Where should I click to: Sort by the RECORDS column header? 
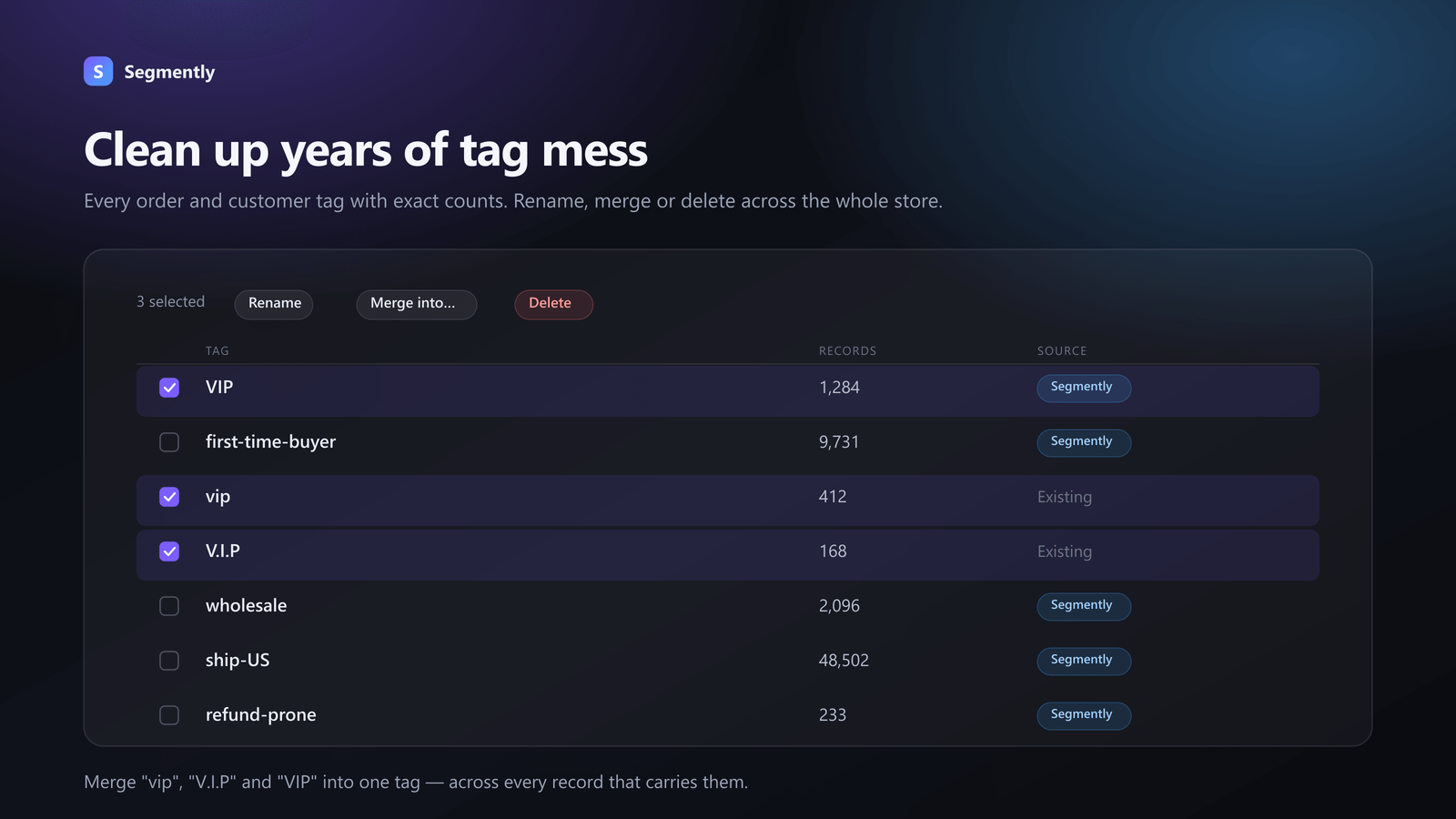click(x=847, y=350)
